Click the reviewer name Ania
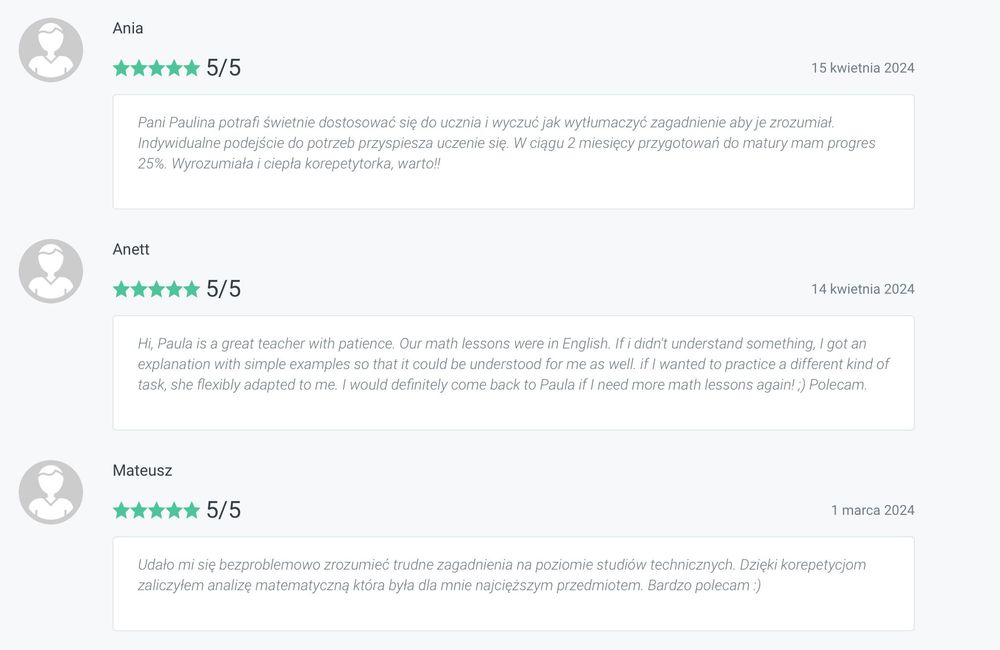Screen dimensions: 1000x650 coord(128,28)
